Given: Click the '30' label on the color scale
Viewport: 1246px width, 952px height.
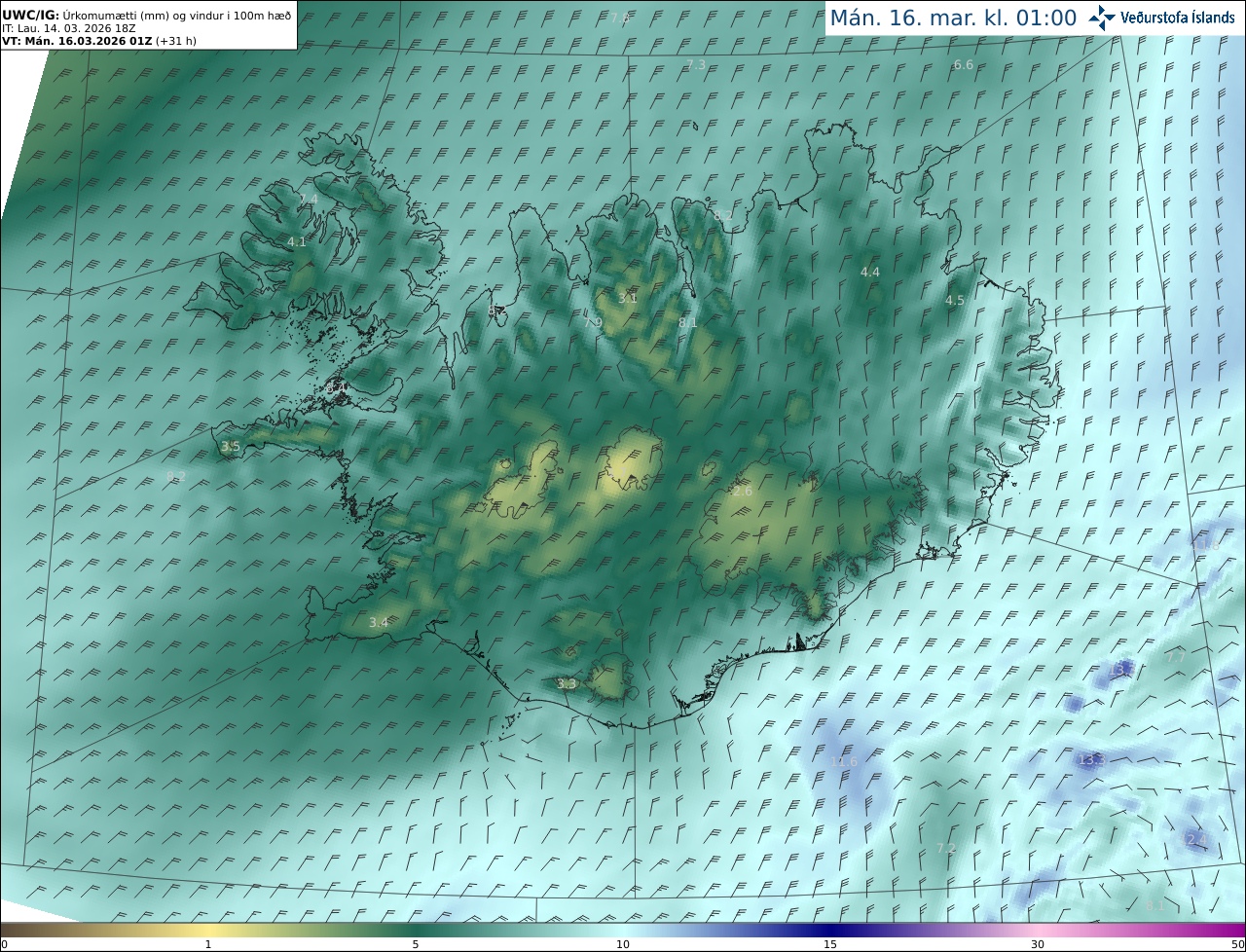Looking at the screenshot, I should 1038,945.
